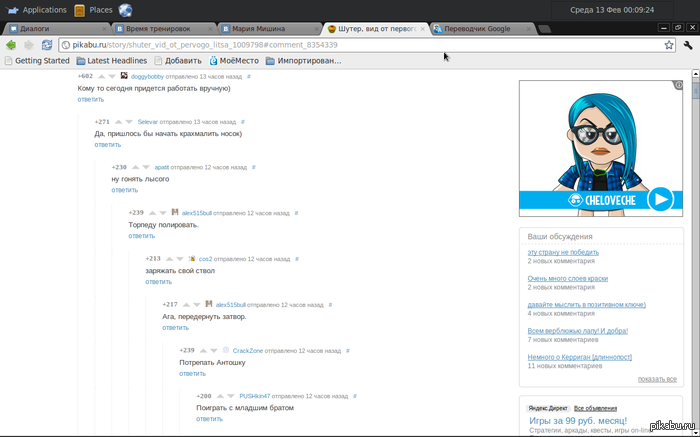Close the 'Переводчик Google' tab

(529, 29)
